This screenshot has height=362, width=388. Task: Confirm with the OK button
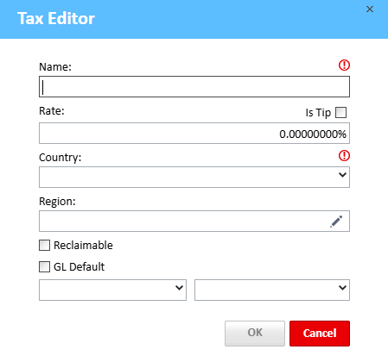[x=255, y=333]
